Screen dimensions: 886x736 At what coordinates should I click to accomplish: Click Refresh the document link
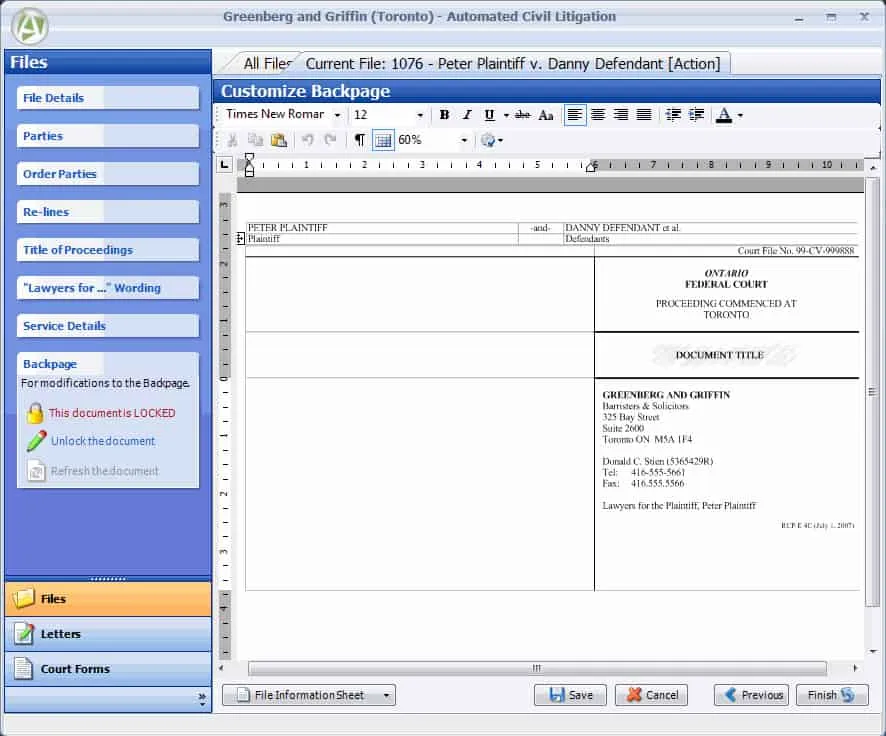105,471
